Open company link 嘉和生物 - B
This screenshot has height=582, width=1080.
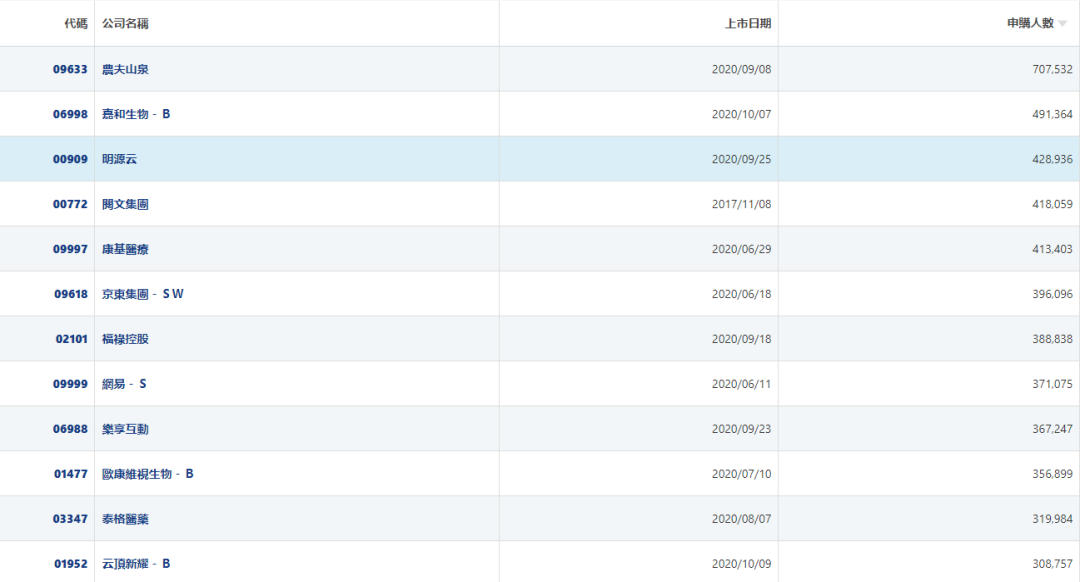pos(136,114)
